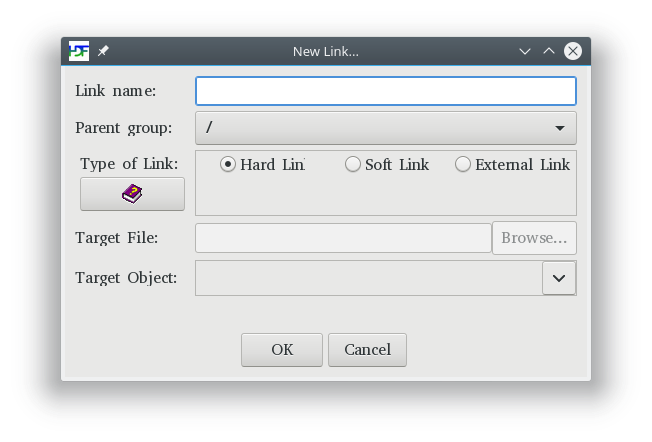Click the Type of Link label
This screenshot has height=442, width=652.
129,164
